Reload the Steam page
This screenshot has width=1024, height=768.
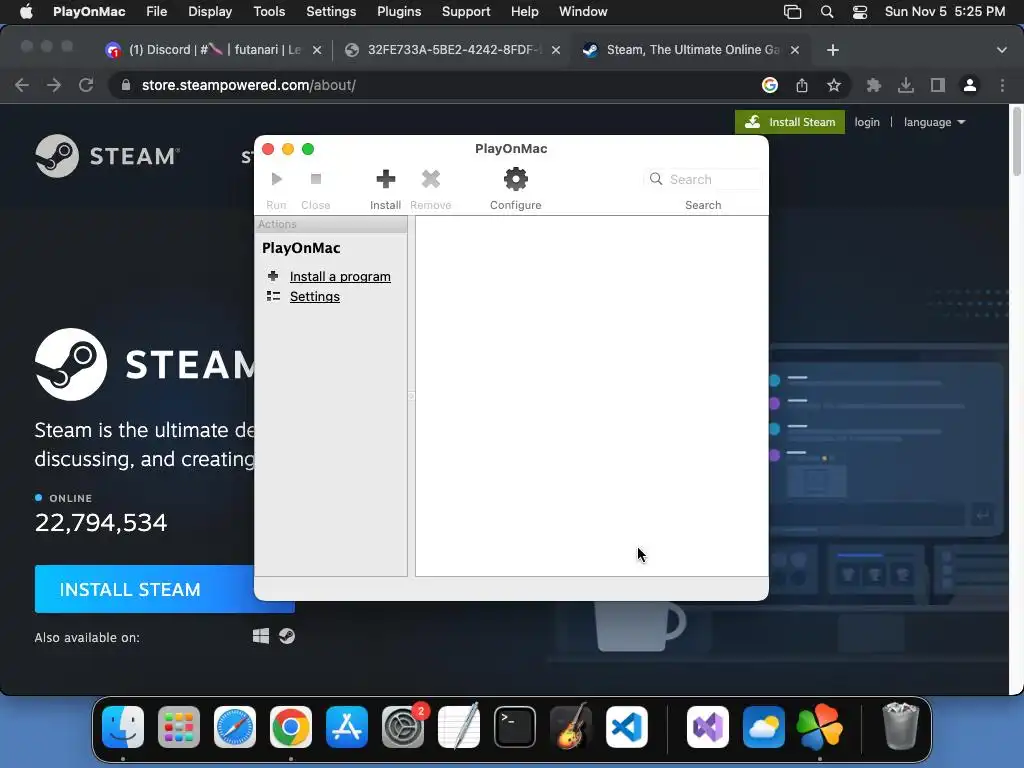(x=86, y=85)
